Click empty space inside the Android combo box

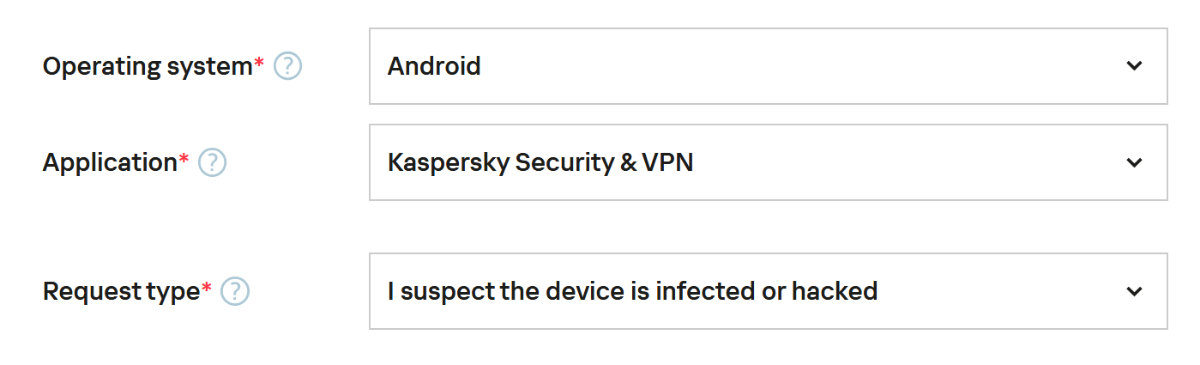[x=800, y=67]
